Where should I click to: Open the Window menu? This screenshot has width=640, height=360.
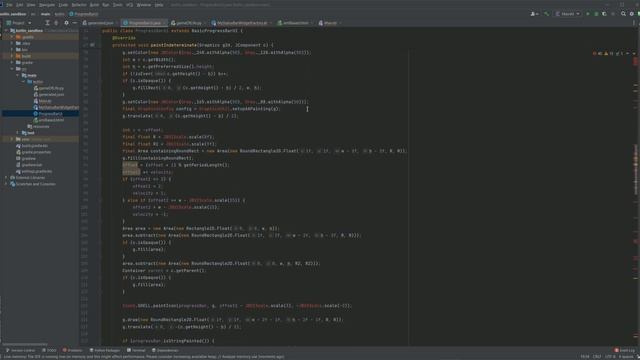click(x=144, y=5)
